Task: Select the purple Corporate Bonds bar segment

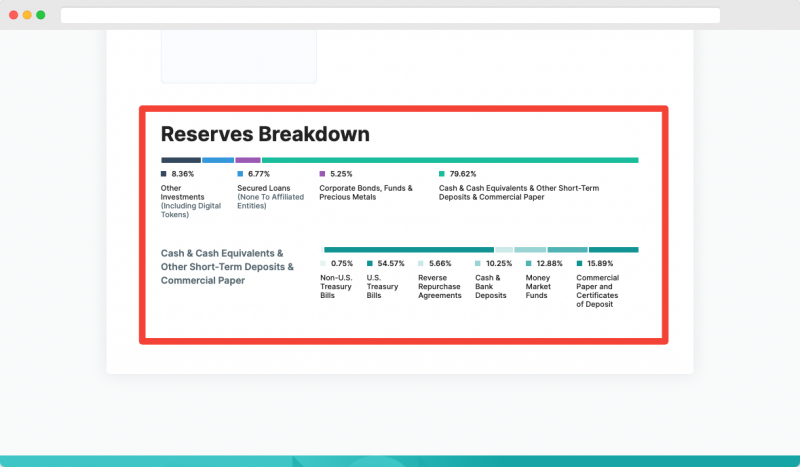Action: [x=248, y=160]
